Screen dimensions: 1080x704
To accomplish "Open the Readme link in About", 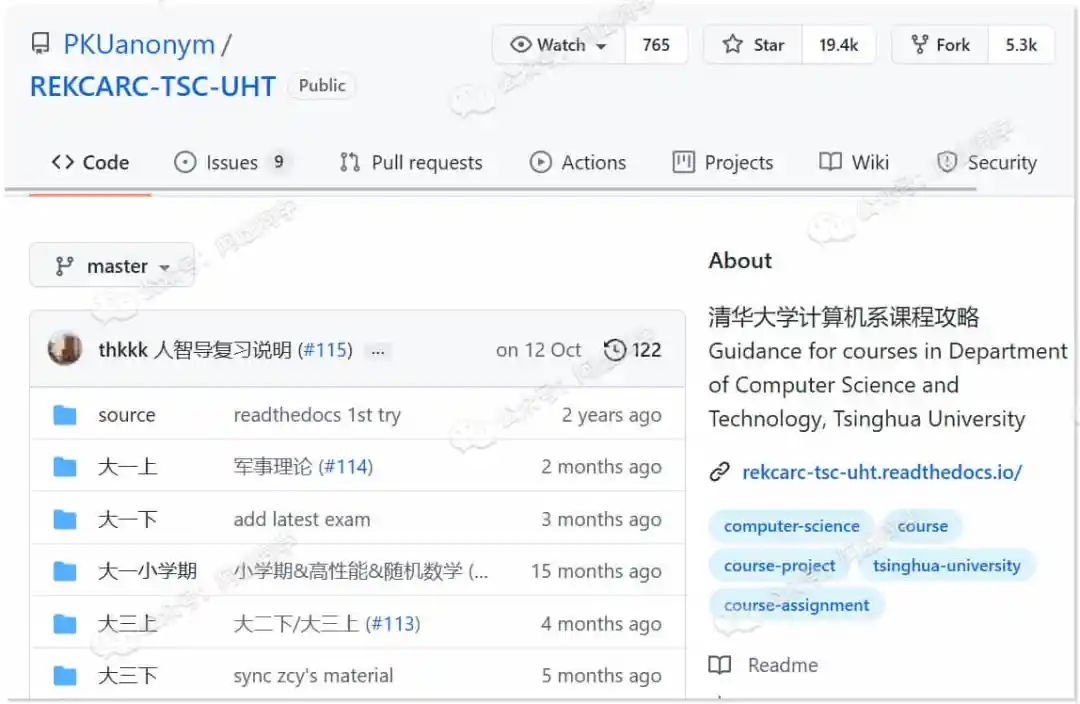I will coord(783,665).
